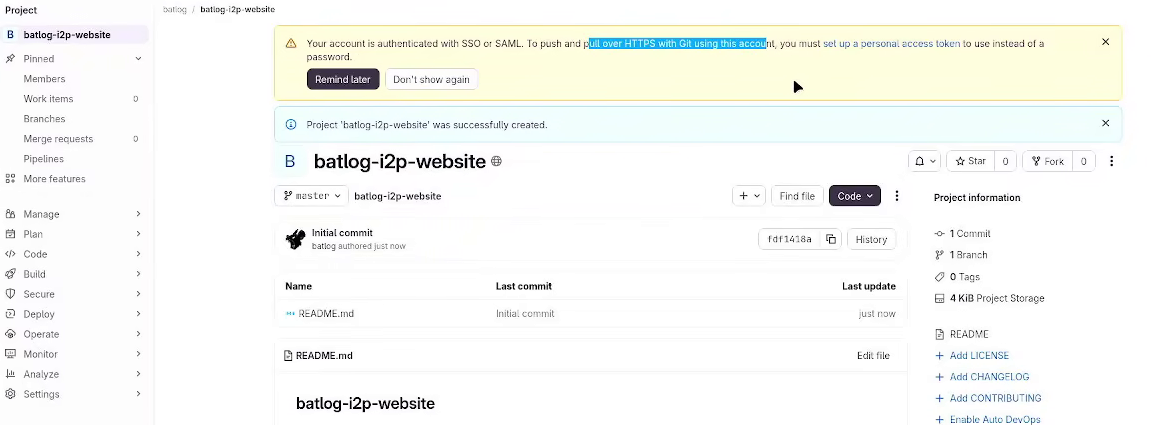Expand the Operate sidebar section
Viewport: 1174px width, 425px height.
75,334
